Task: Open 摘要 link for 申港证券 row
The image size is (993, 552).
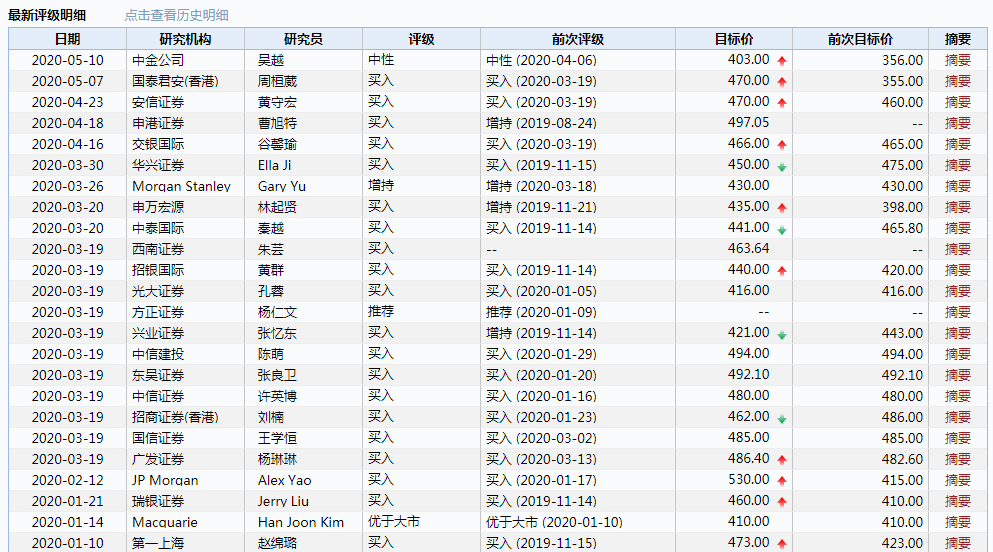Action: pos(958,123)
